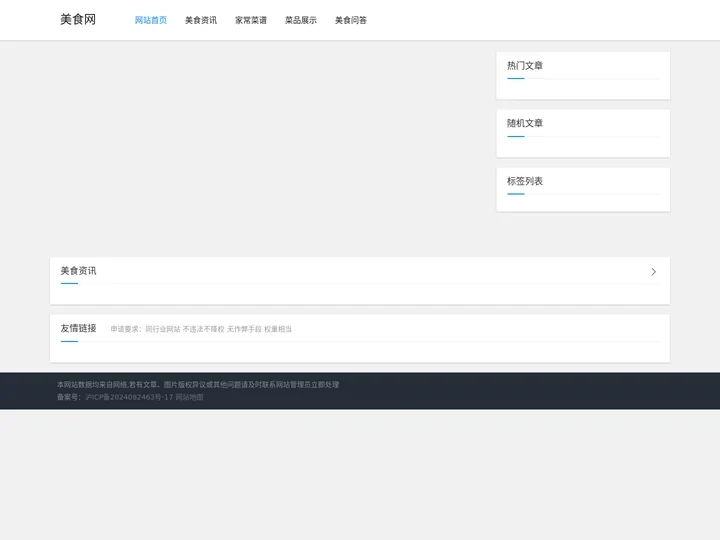Go to 网站首页 in the navigation bar
This screenshot has height=540, width=720.
[x=151, y=20]
